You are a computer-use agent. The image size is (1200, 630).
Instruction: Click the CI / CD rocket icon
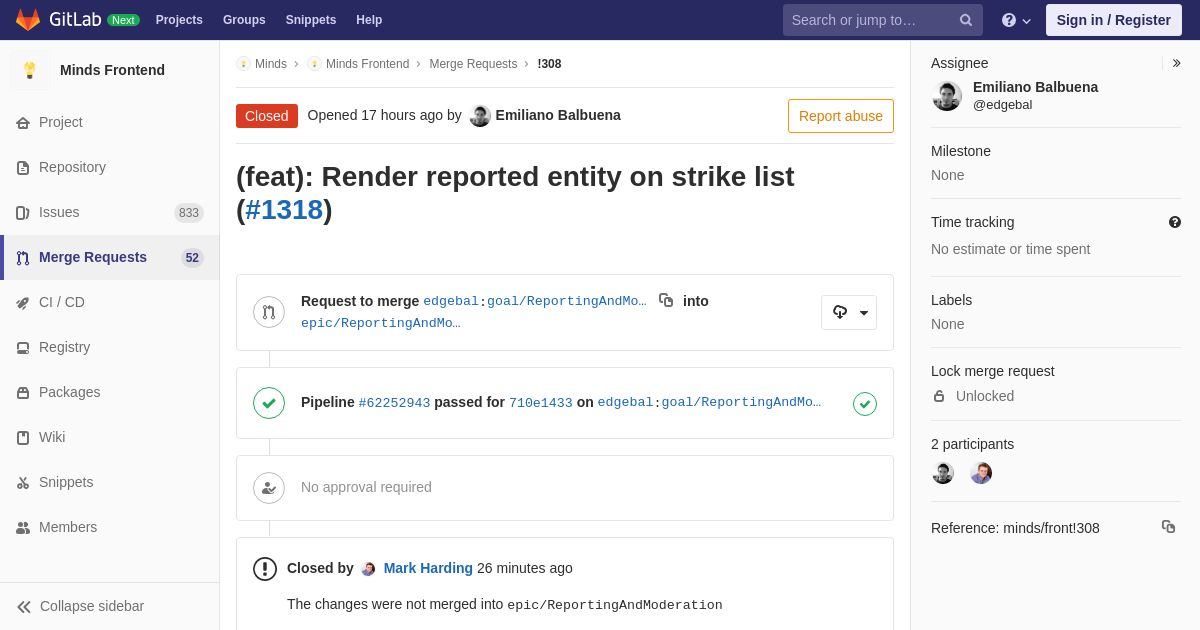(x=23, y=303)
